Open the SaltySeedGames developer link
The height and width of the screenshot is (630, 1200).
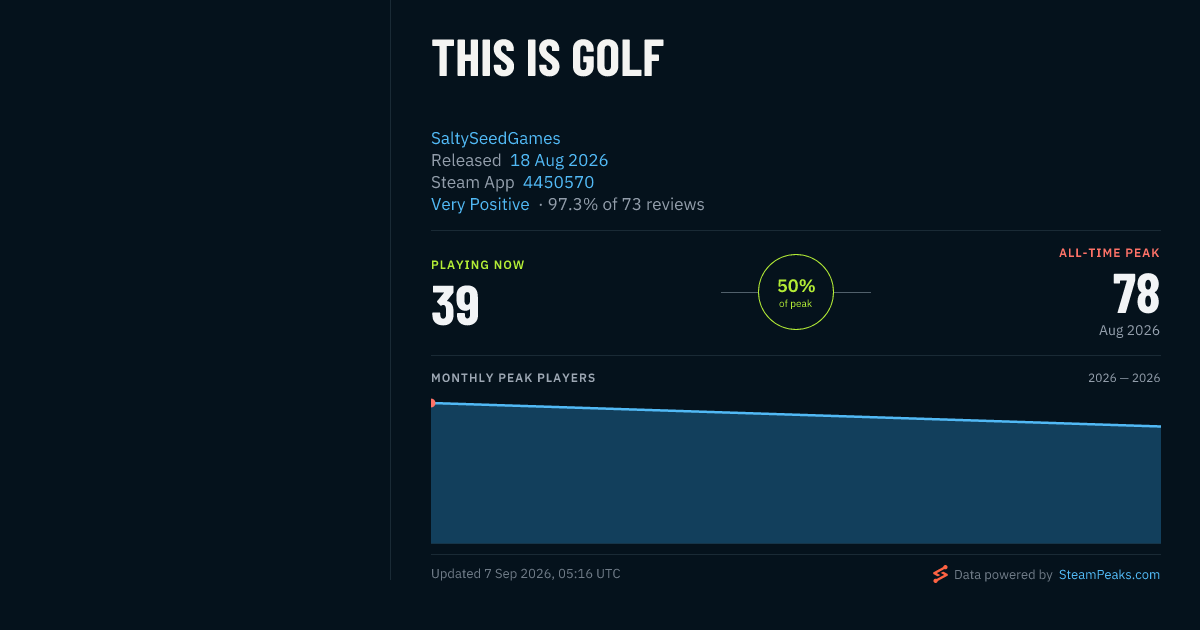(x=496, y=138)
